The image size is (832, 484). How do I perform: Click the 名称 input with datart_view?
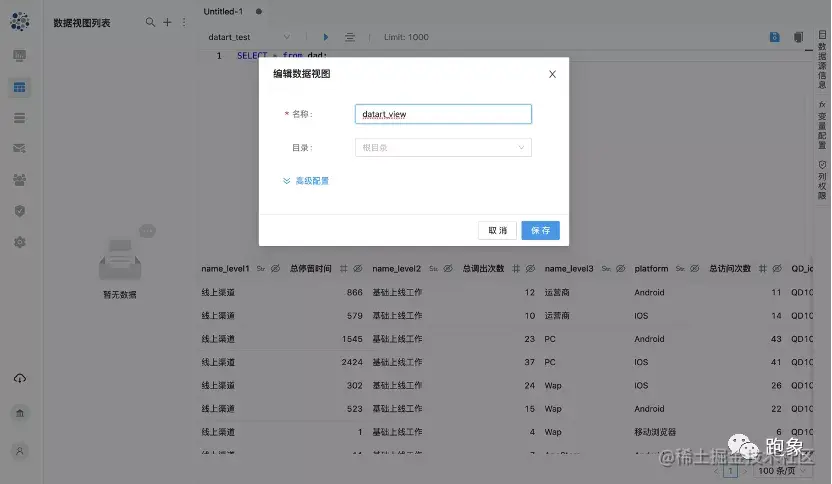coord(443,114)
